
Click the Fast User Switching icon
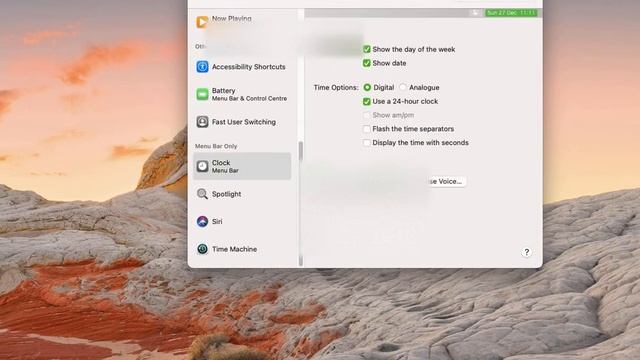click(x=202, y=122)
